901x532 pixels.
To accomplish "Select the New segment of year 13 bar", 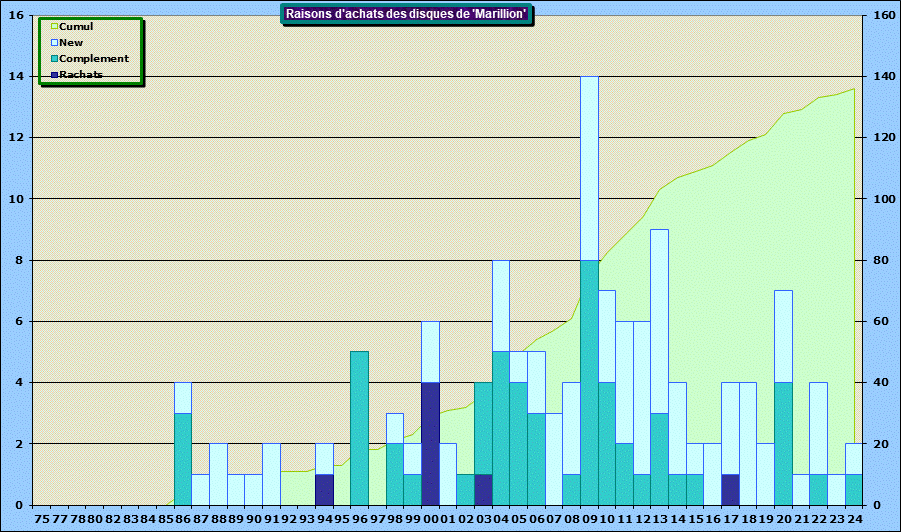I will 660,322.
